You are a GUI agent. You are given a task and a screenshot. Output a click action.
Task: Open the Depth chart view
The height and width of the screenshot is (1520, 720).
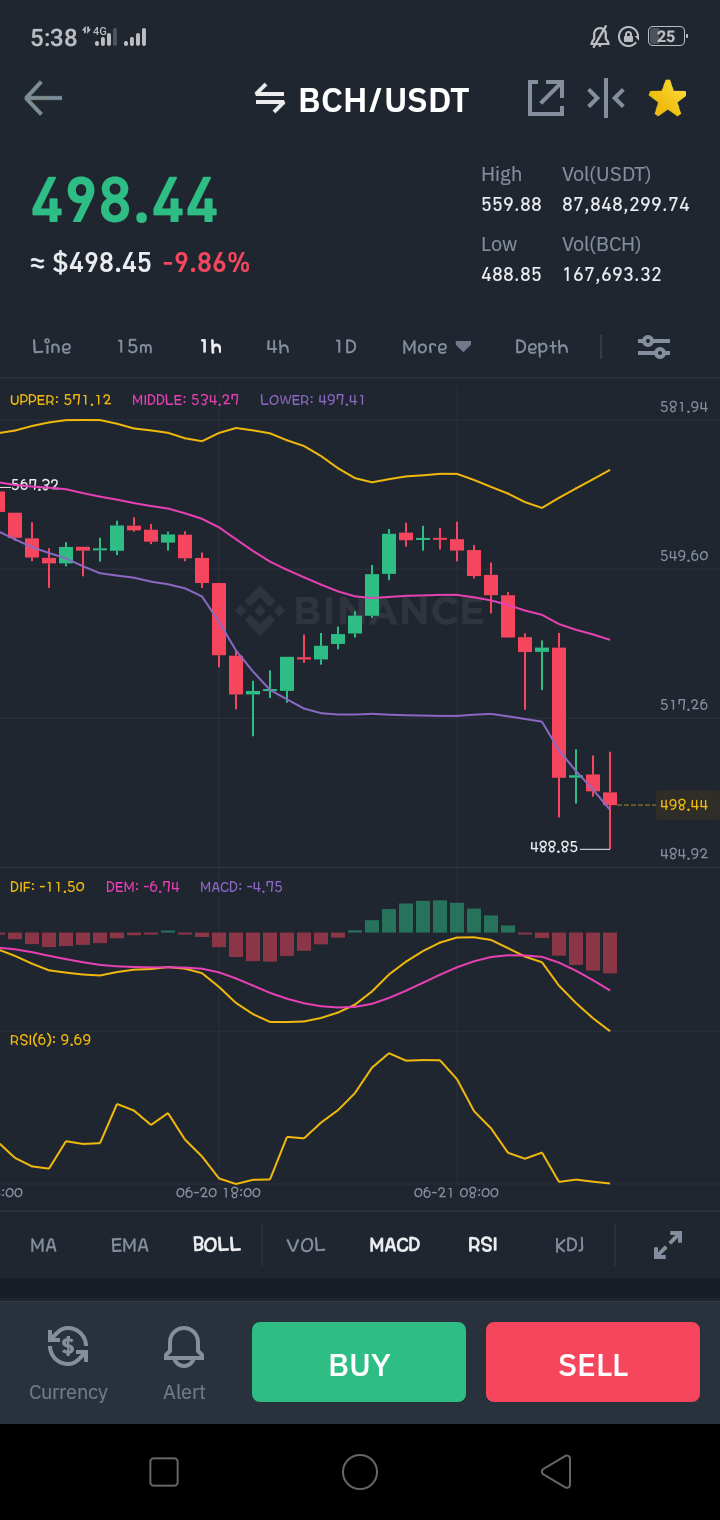[541, 347]
